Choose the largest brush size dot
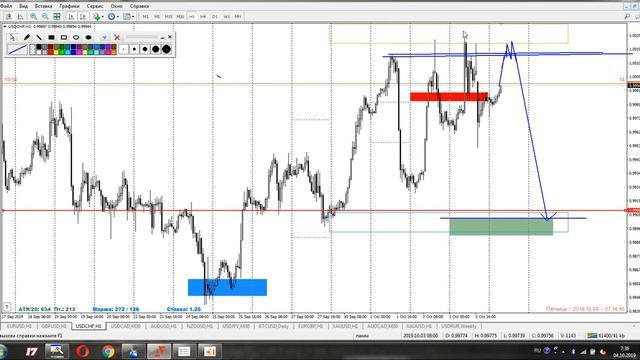This screenshot has width=640, height=360. pos(166,49)
